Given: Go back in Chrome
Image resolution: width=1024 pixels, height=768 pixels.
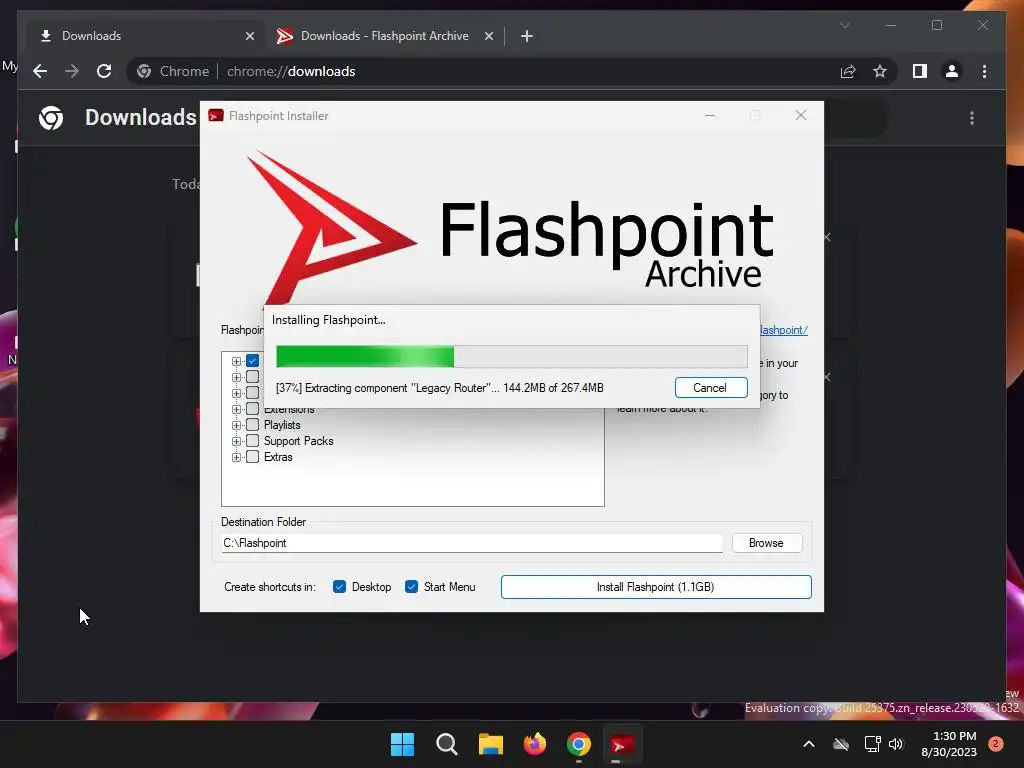Looking at the screenshot, I should click(40, 71).
